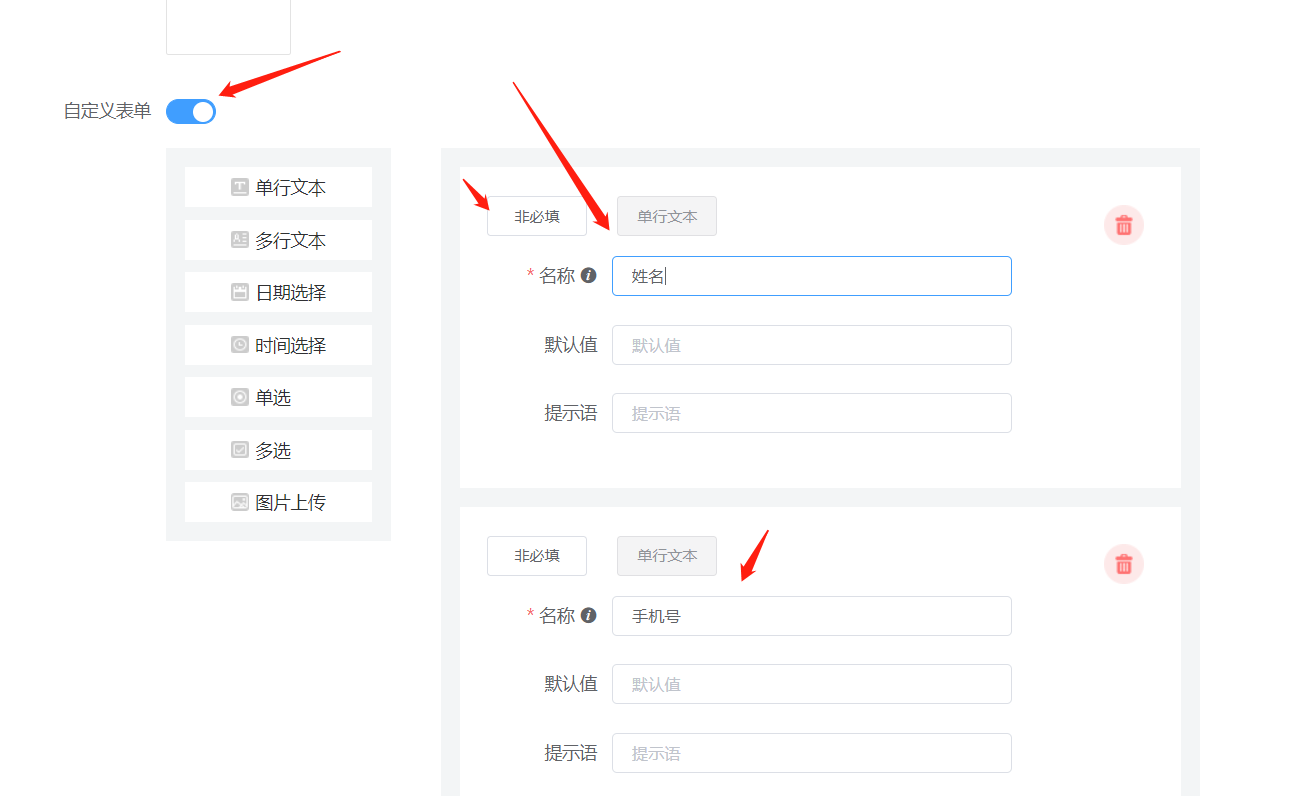This screenshot has width=1298, height=796.
Task: Click the 默认值 input in the 姓名 card
Action: pyautogui.click(x=812, y=345)
